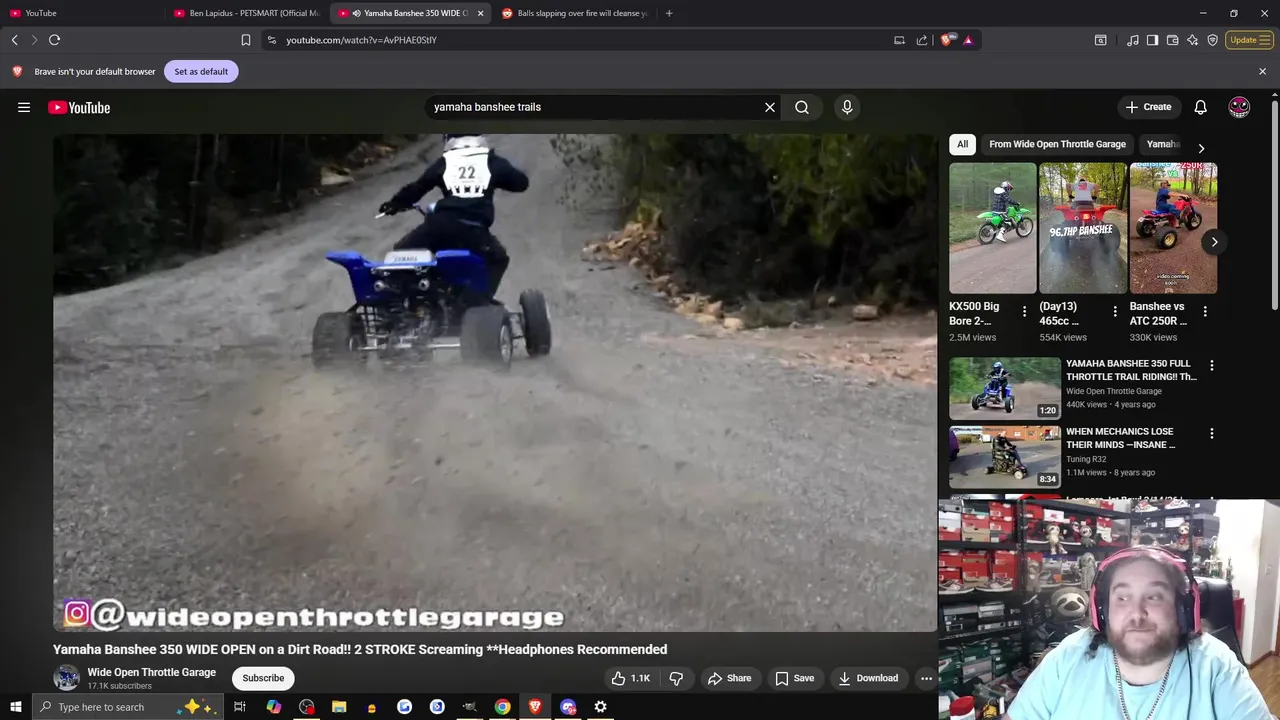The image size is (1280, 720).
Task: Open the 96.7HP BANSHEE short thumbnail
Action: (1083, 228)
